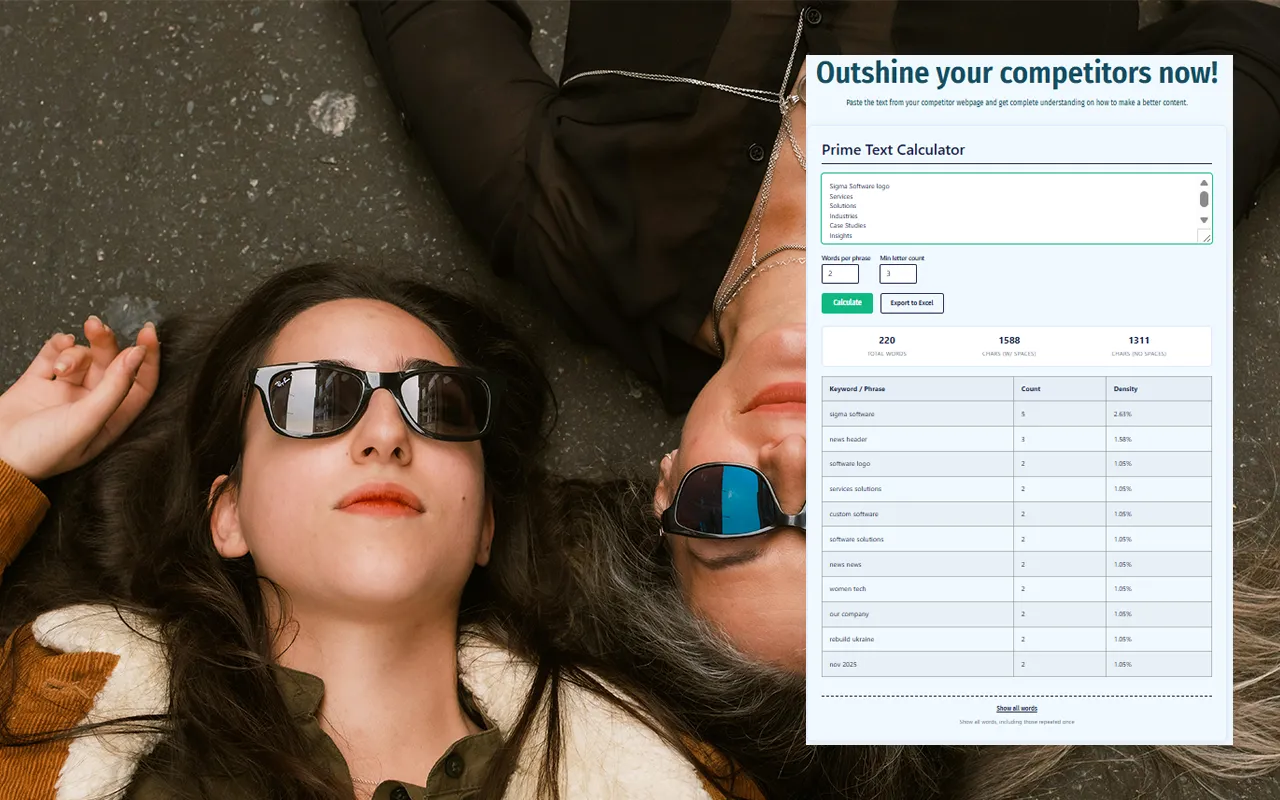
Task: Open the Show all words link
Action: click(x=1016, y=708)
